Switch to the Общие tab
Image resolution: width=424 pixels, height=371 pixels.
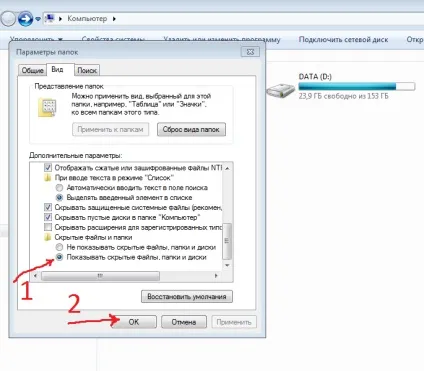[32, 71]
